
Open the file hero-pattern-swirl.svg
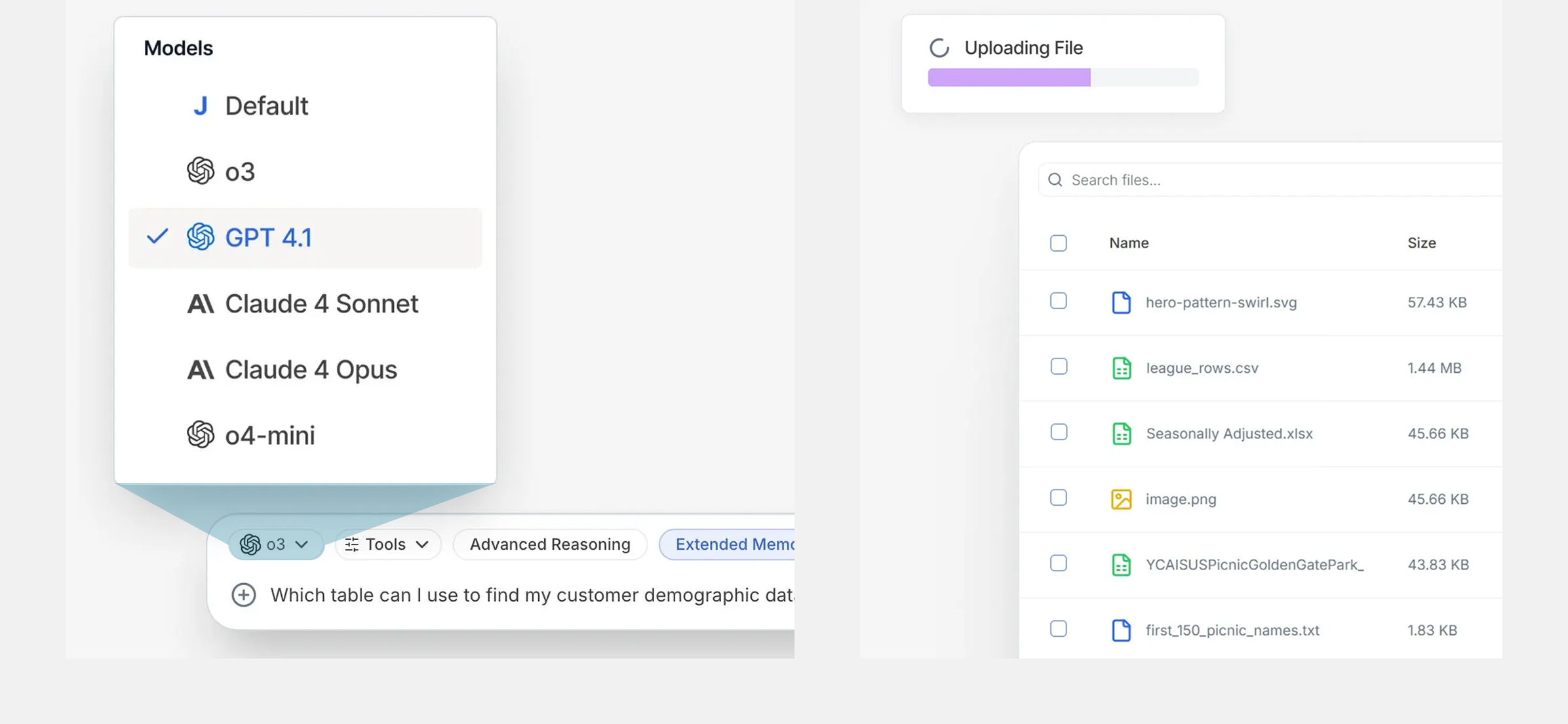(1221, 302)
